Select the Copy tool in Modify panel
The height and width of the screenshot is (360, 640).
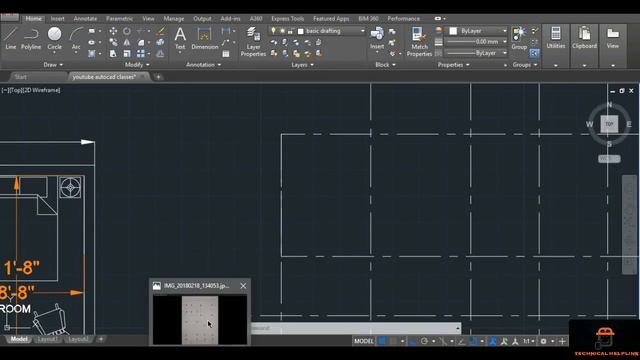[113, 42]
